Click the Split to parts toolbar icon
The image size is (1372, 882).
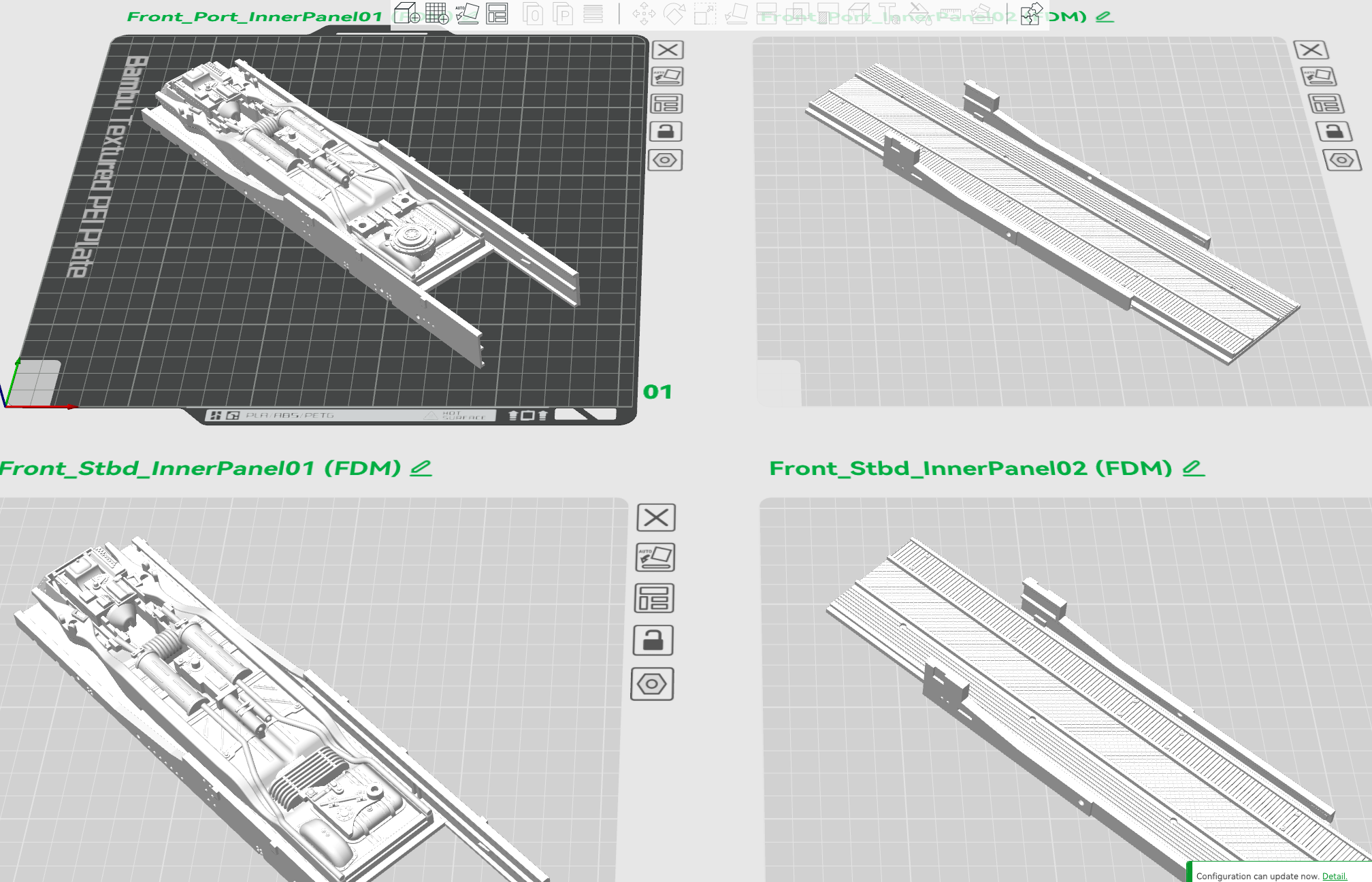coord(563,14)
